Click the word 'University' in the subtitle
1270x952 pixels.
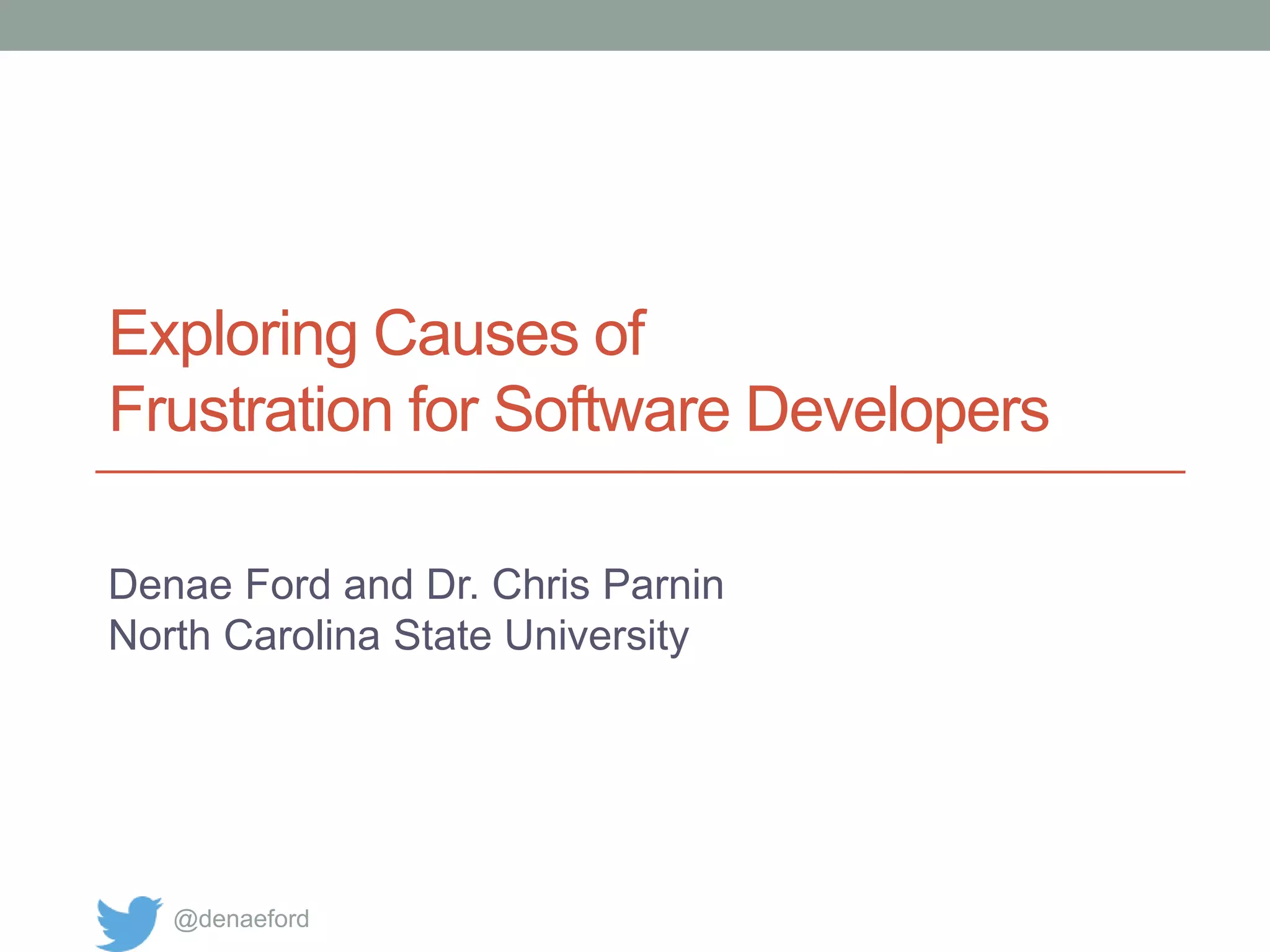point(597,635)
